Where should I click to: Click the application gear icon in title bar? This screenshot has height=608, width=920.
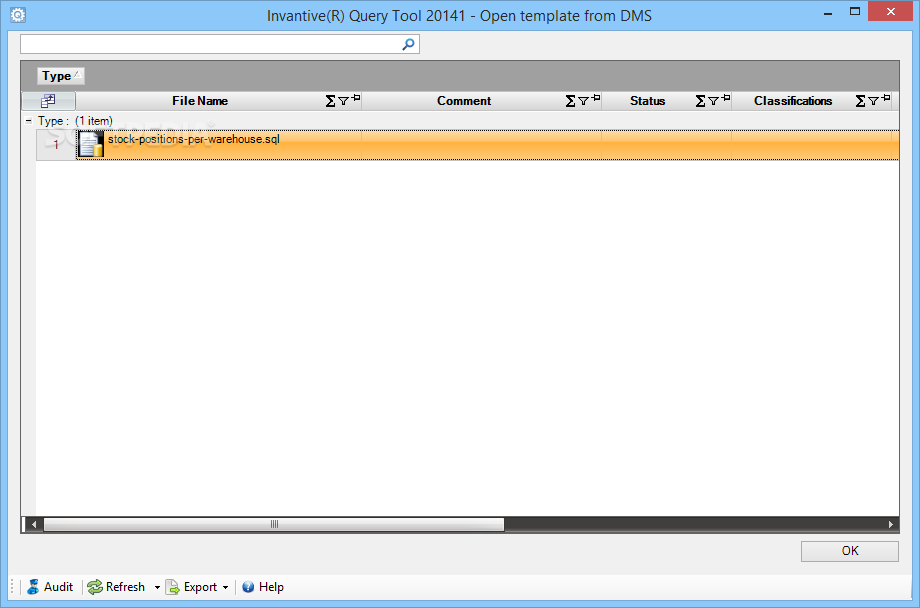click(x=18, y=15)
